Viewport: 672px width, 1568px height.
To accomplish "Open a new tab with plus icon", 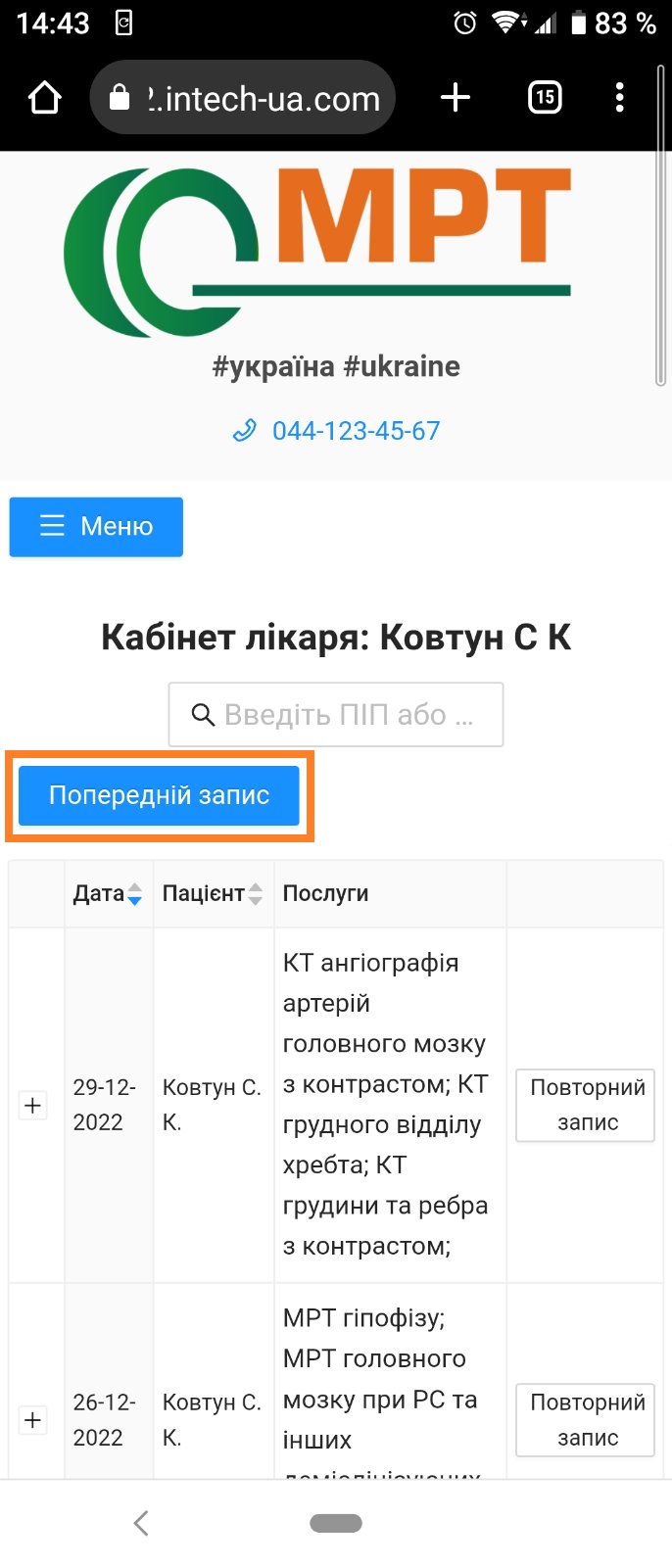I will point(456,98).
